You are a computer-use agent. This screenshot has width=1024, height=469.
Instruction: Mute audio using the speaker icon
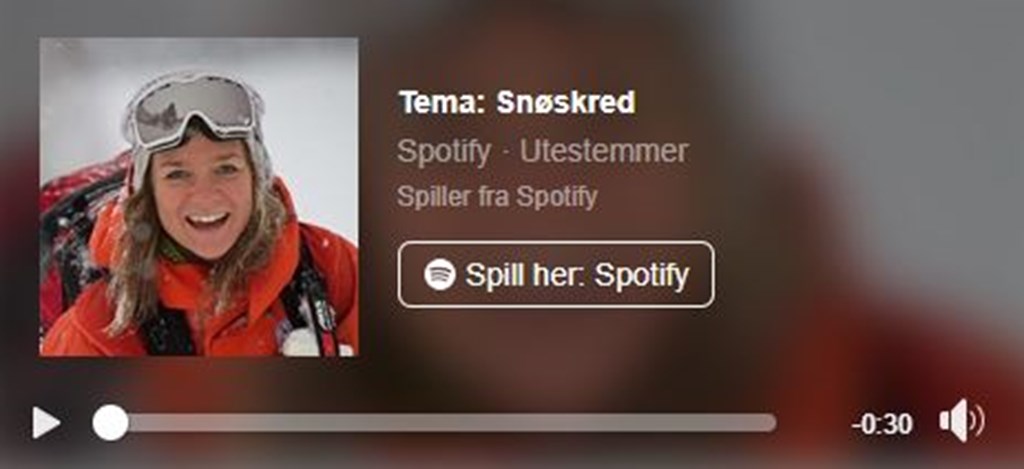point(961,421)
